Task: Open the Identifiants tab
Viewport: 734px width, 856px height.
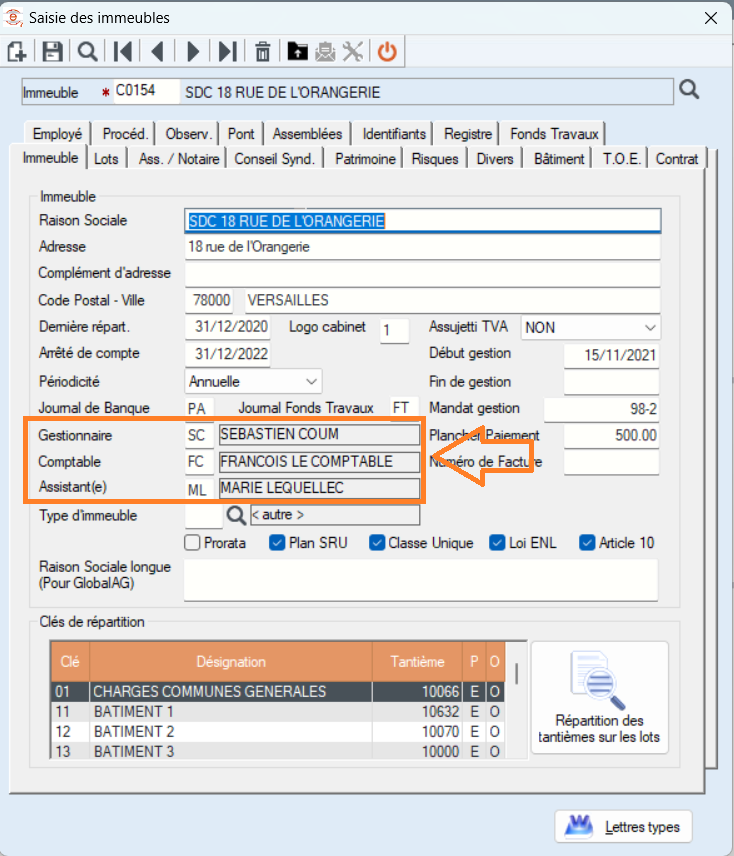Action: coord(394,134)
